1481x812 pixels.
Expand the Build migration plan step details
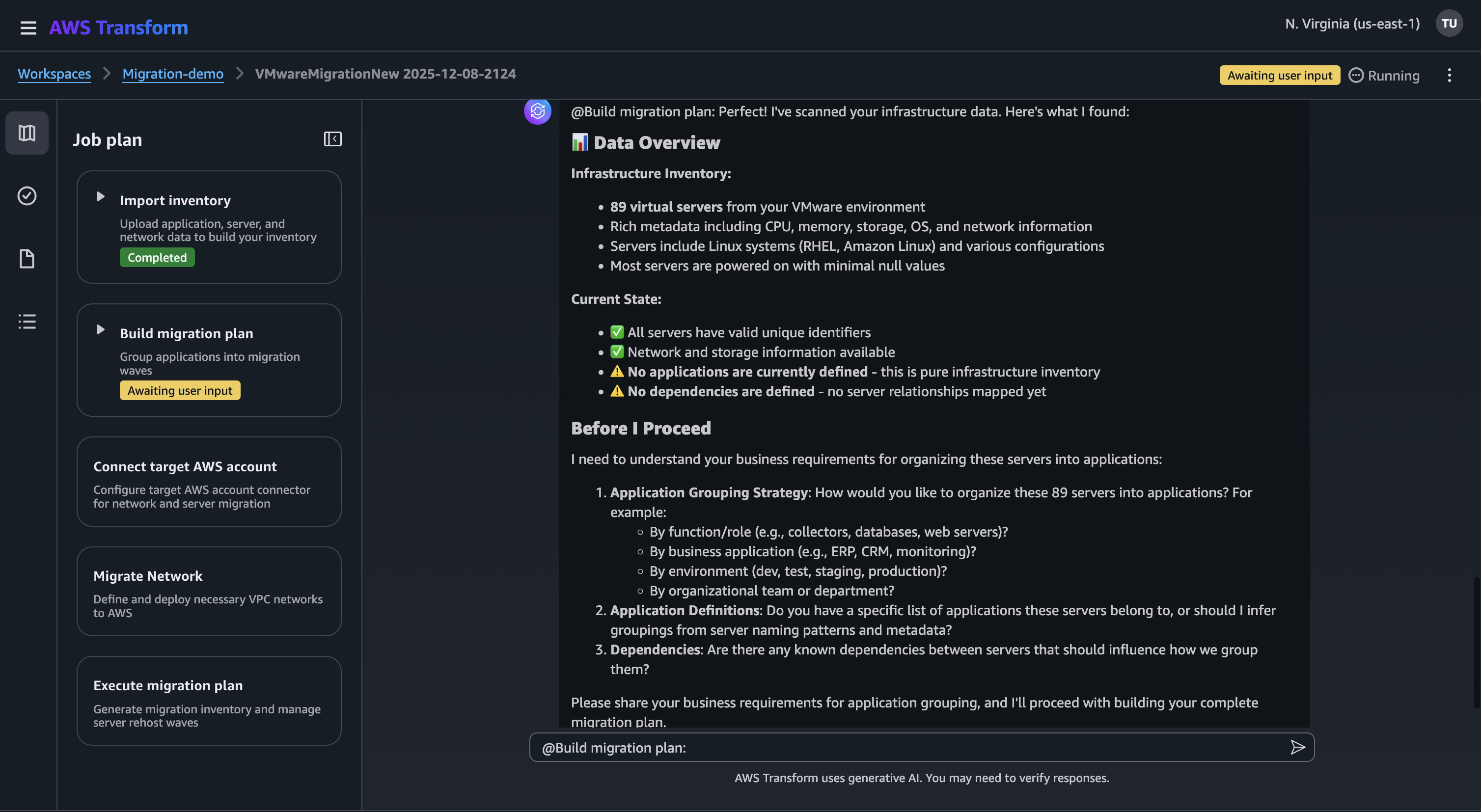101,329
